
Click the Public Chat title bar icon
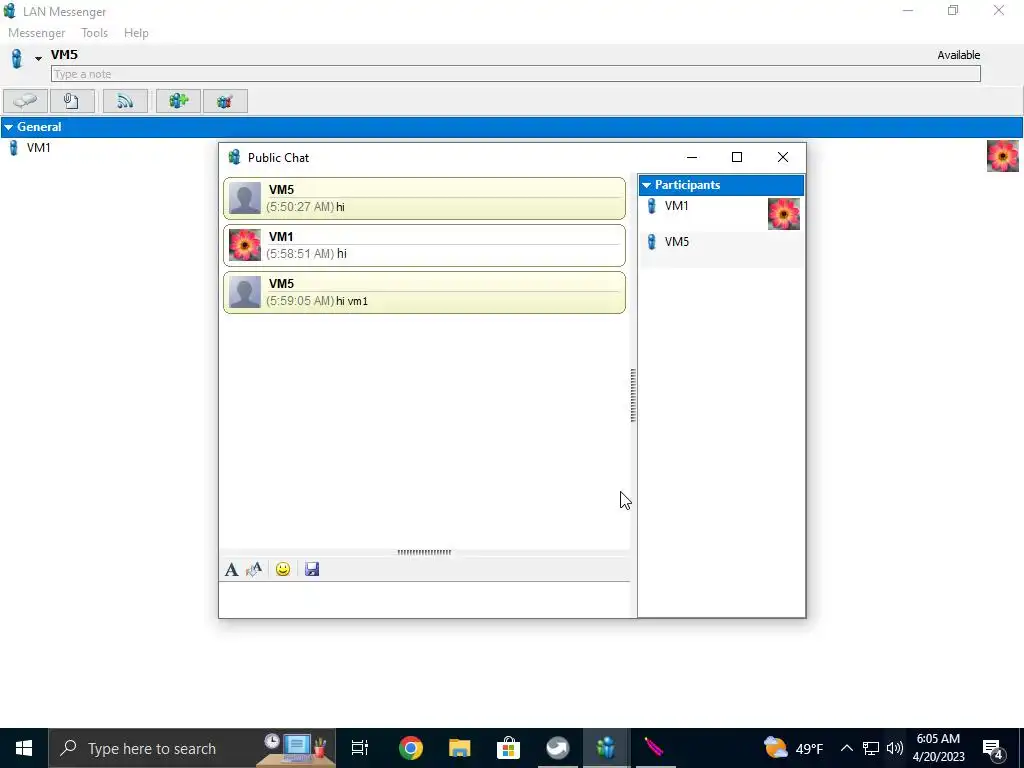click(234, 157)
